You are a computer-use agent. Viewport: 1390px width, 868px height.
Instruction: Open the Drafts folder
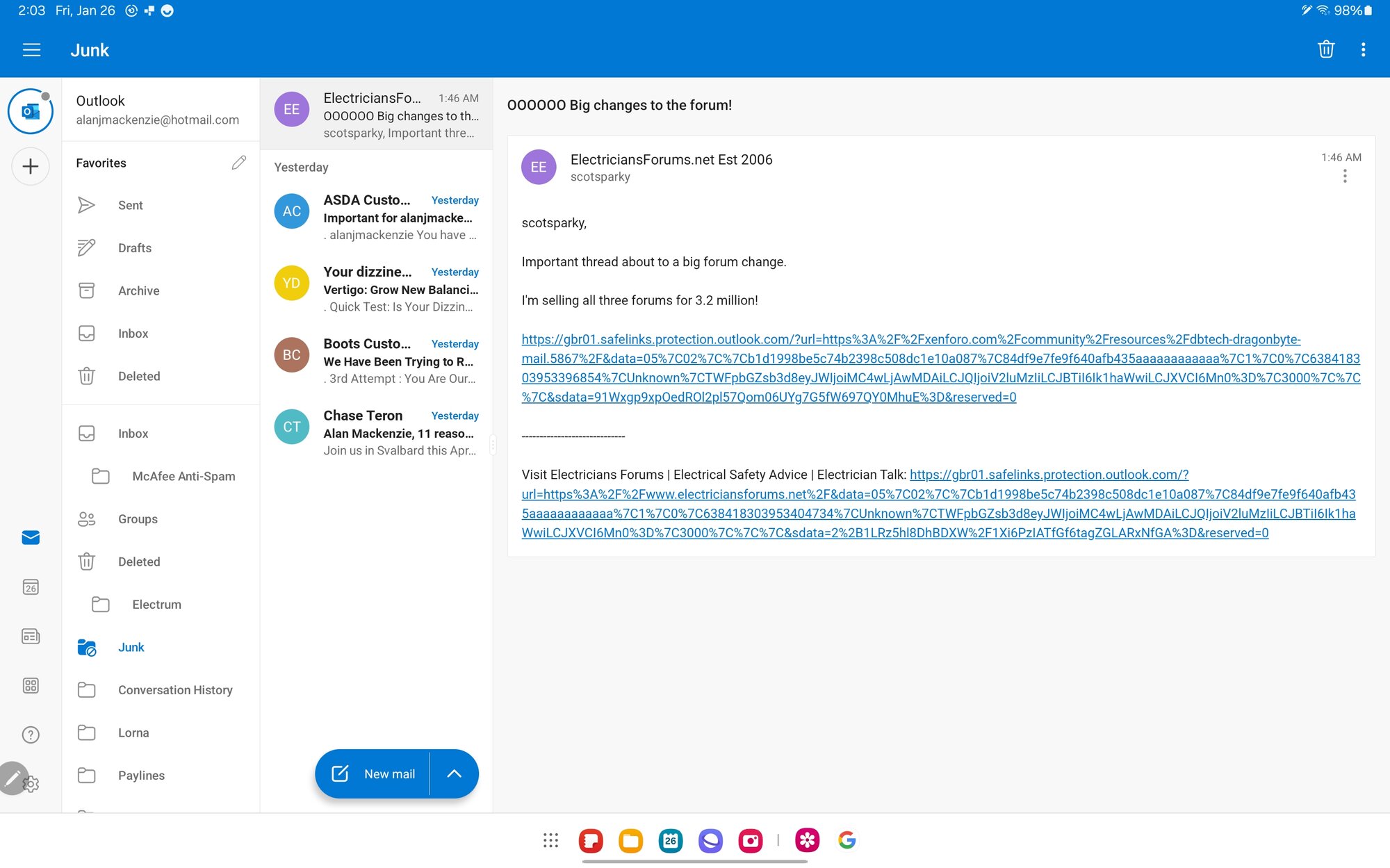click(161, 248)
